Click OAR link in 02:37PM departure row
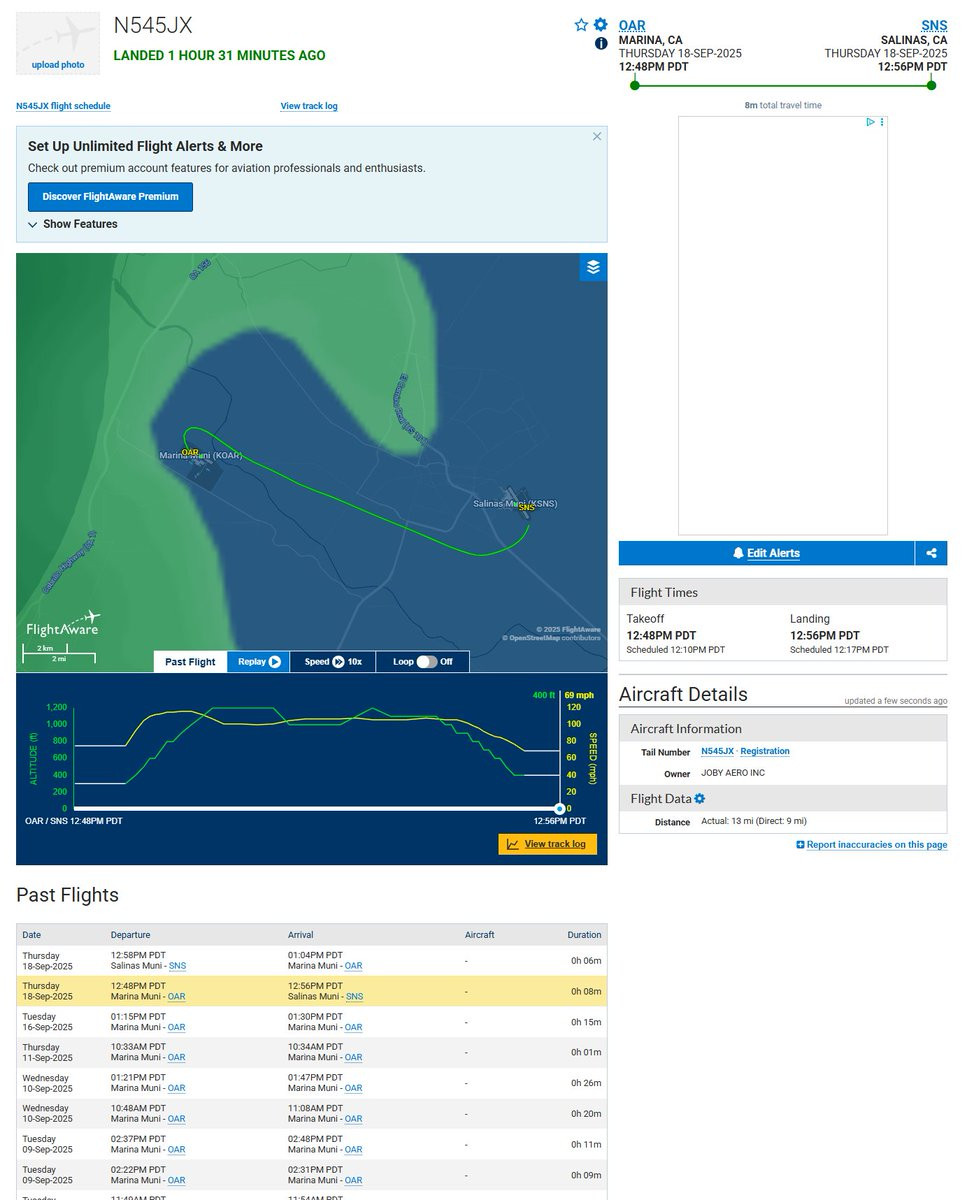974x1200 pixels. [176, 1149]
